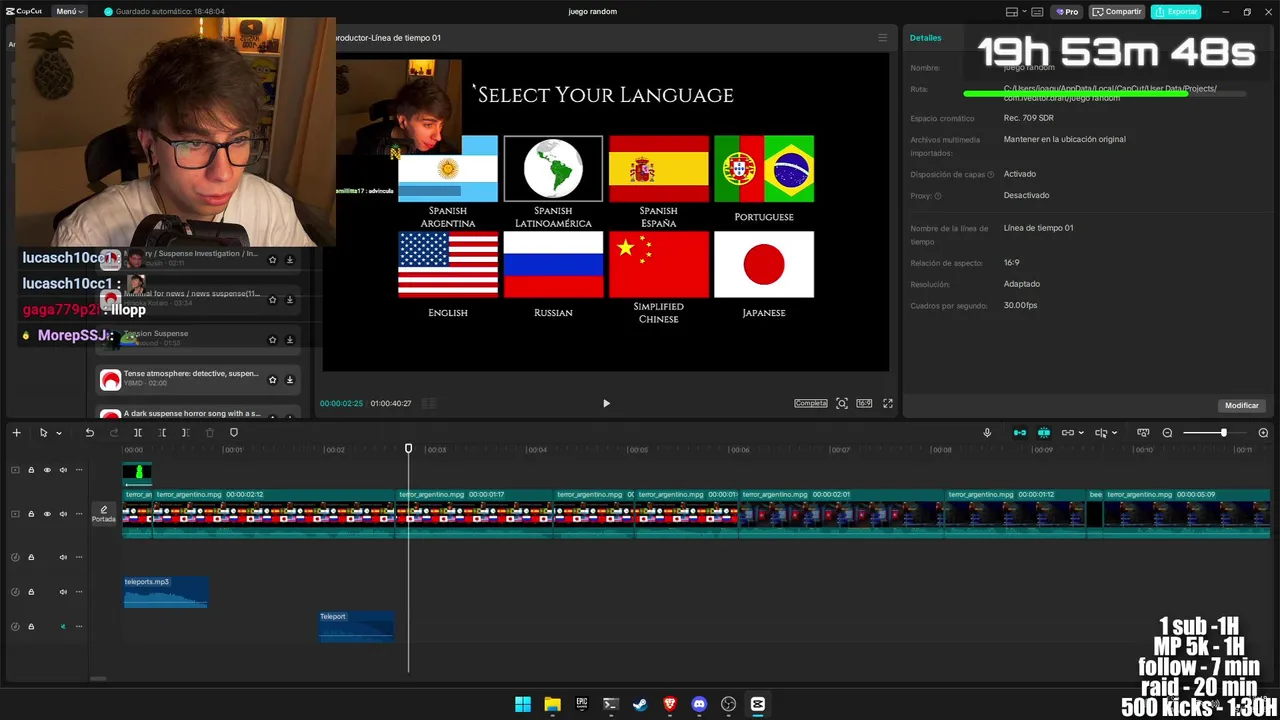Click the delete-right trim icon
This screenshot has height=720, width=1280.
pos(185,433)
